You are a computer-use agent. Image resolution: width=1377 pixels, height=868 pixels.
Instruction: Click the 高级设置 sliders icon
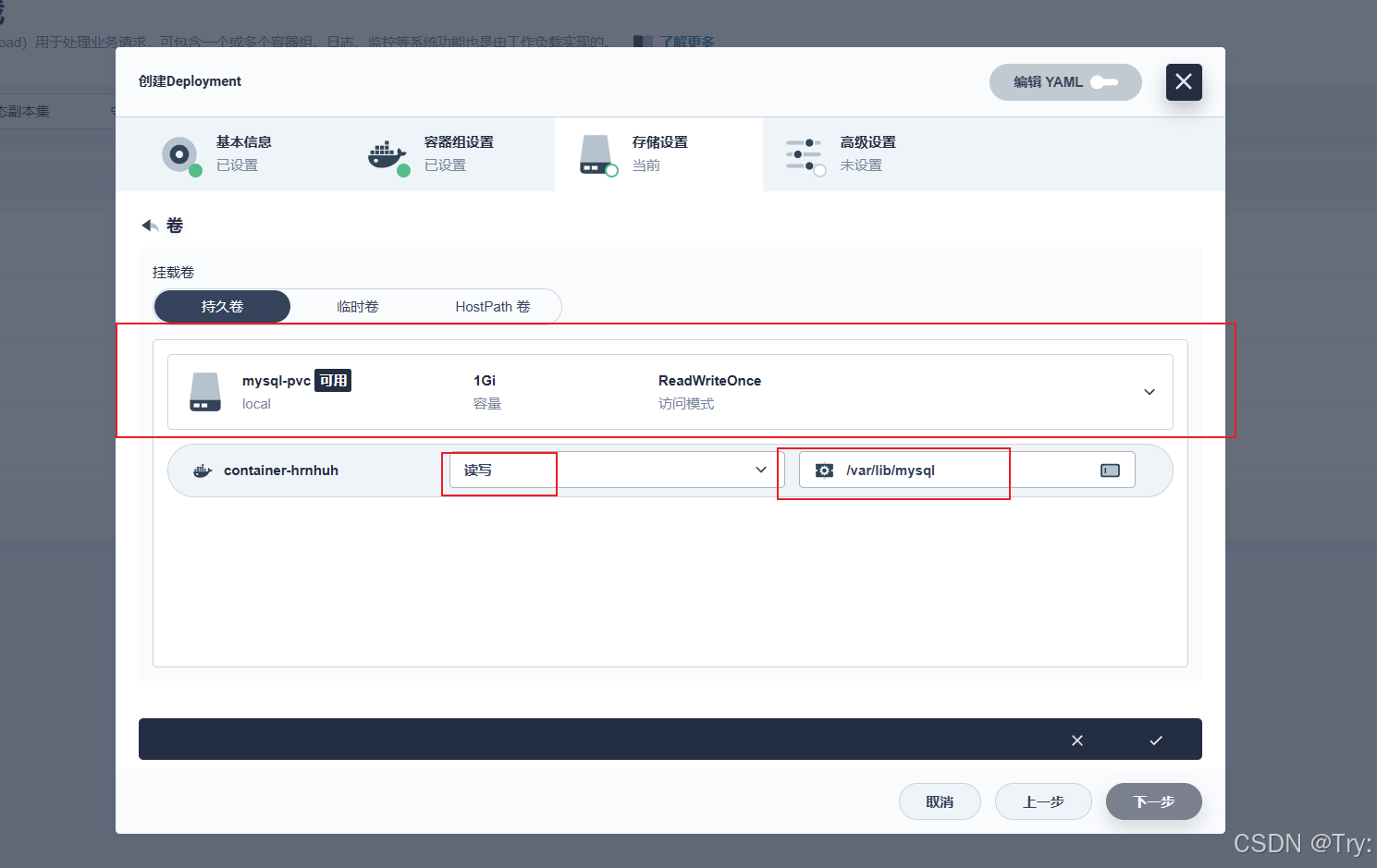point(805,154)
